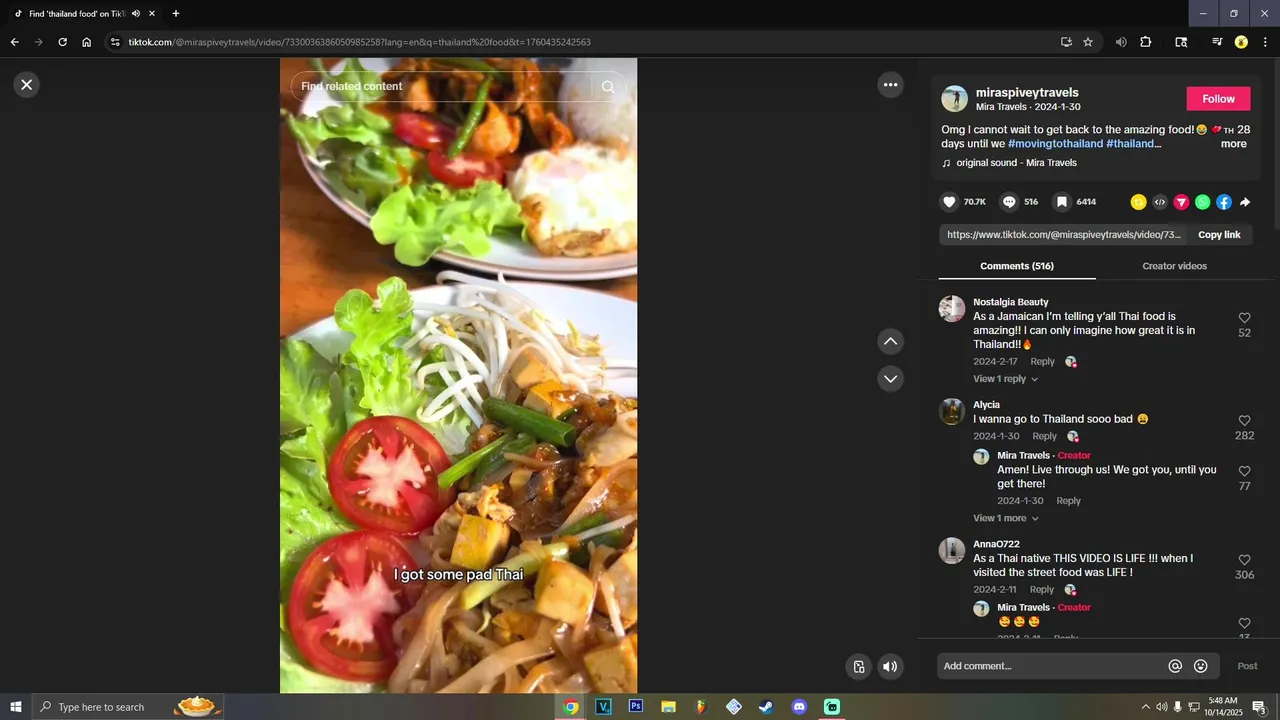This screenshot has width=1280, height=720.
Task: Open a new browser tab
Action: pos(176,14)
